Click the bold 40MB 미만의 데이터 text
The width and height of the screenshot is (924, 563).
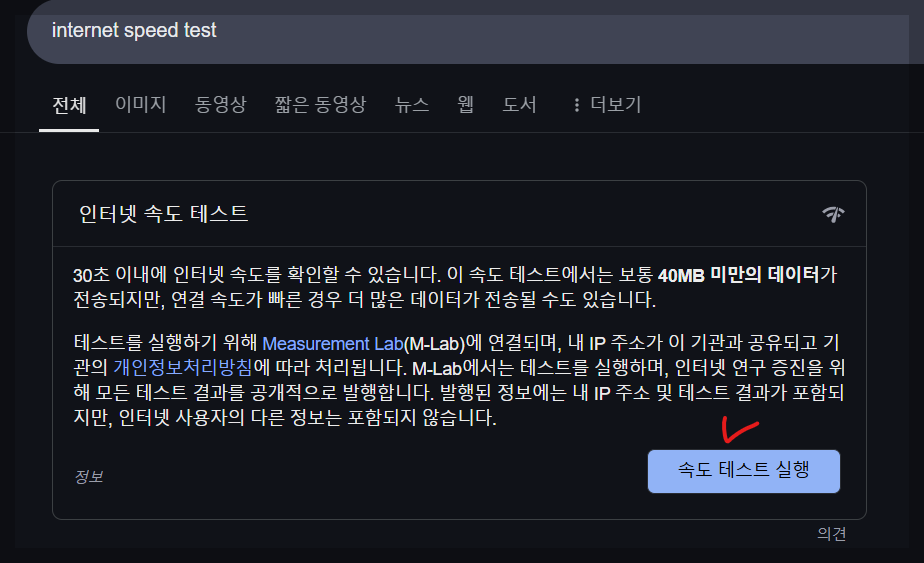(x=738, y=275)
